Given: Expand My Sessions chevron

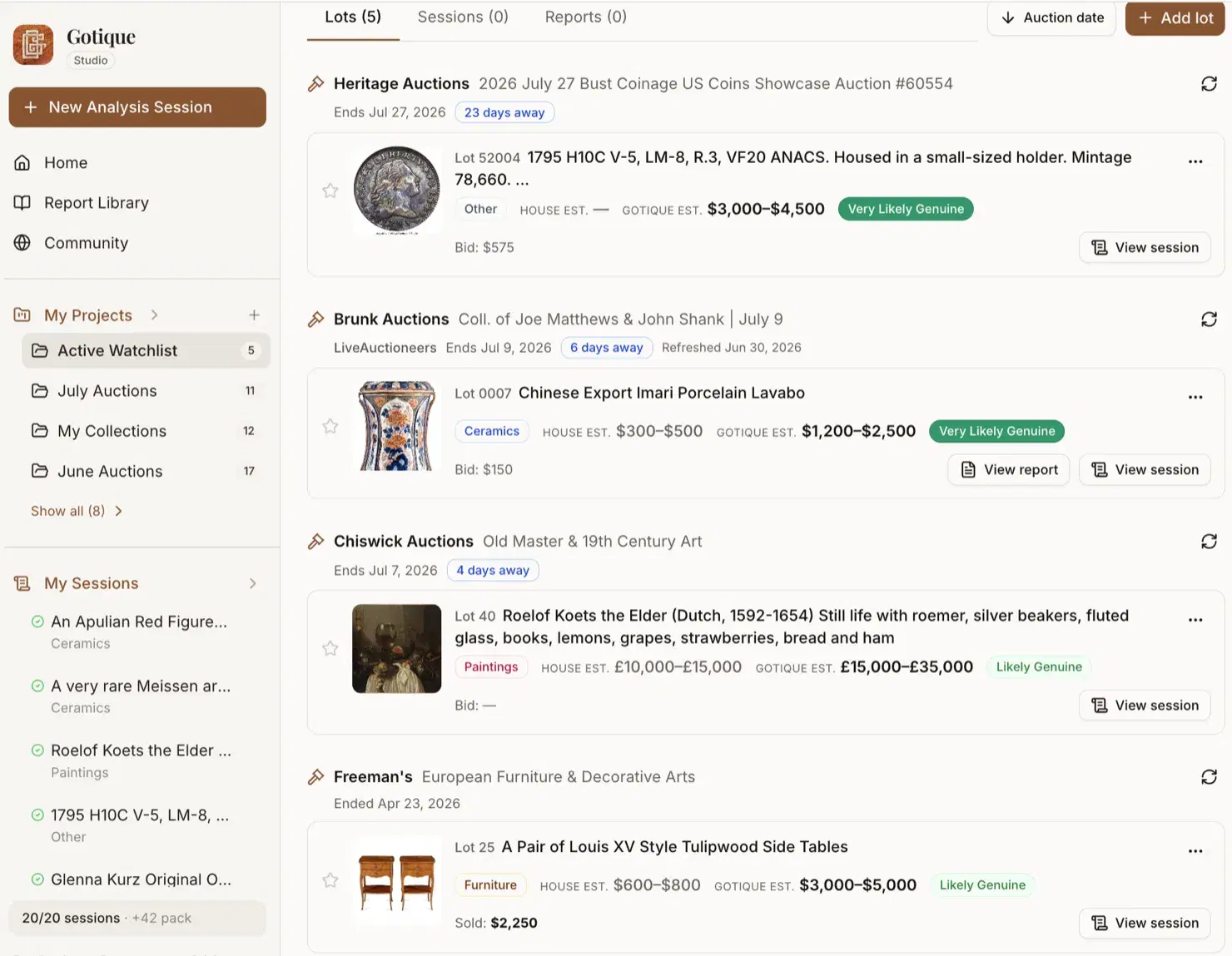Looking at the screenshot, I should click(253, 583).
